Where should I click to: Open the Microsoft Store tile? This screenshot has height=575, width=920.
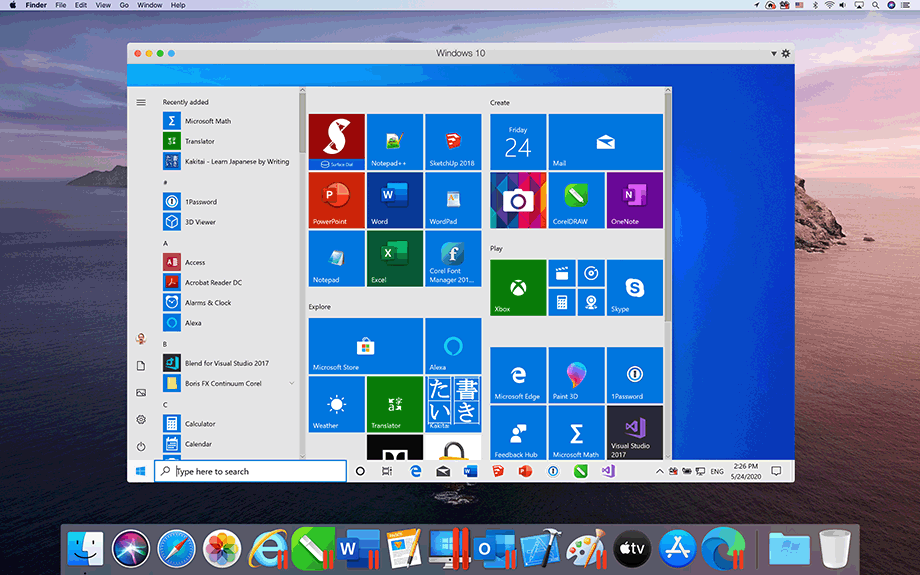pos(366,346)
